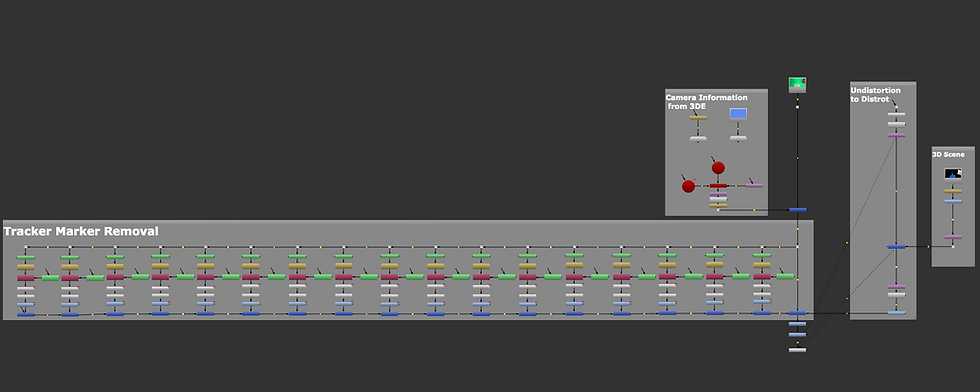Select the thumbnail node in 3D Scene backdrop
This screenshot has width=980, height=392.
point(952,173)
